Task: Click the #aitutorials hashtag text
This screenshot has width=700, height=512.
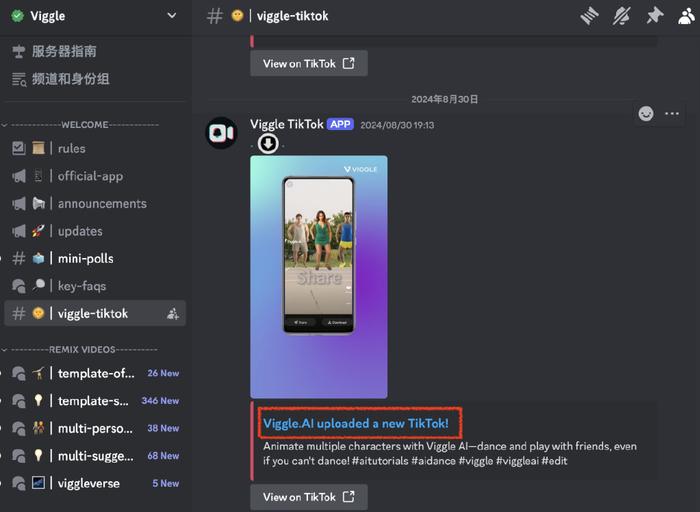Action: tap(380, 461)
